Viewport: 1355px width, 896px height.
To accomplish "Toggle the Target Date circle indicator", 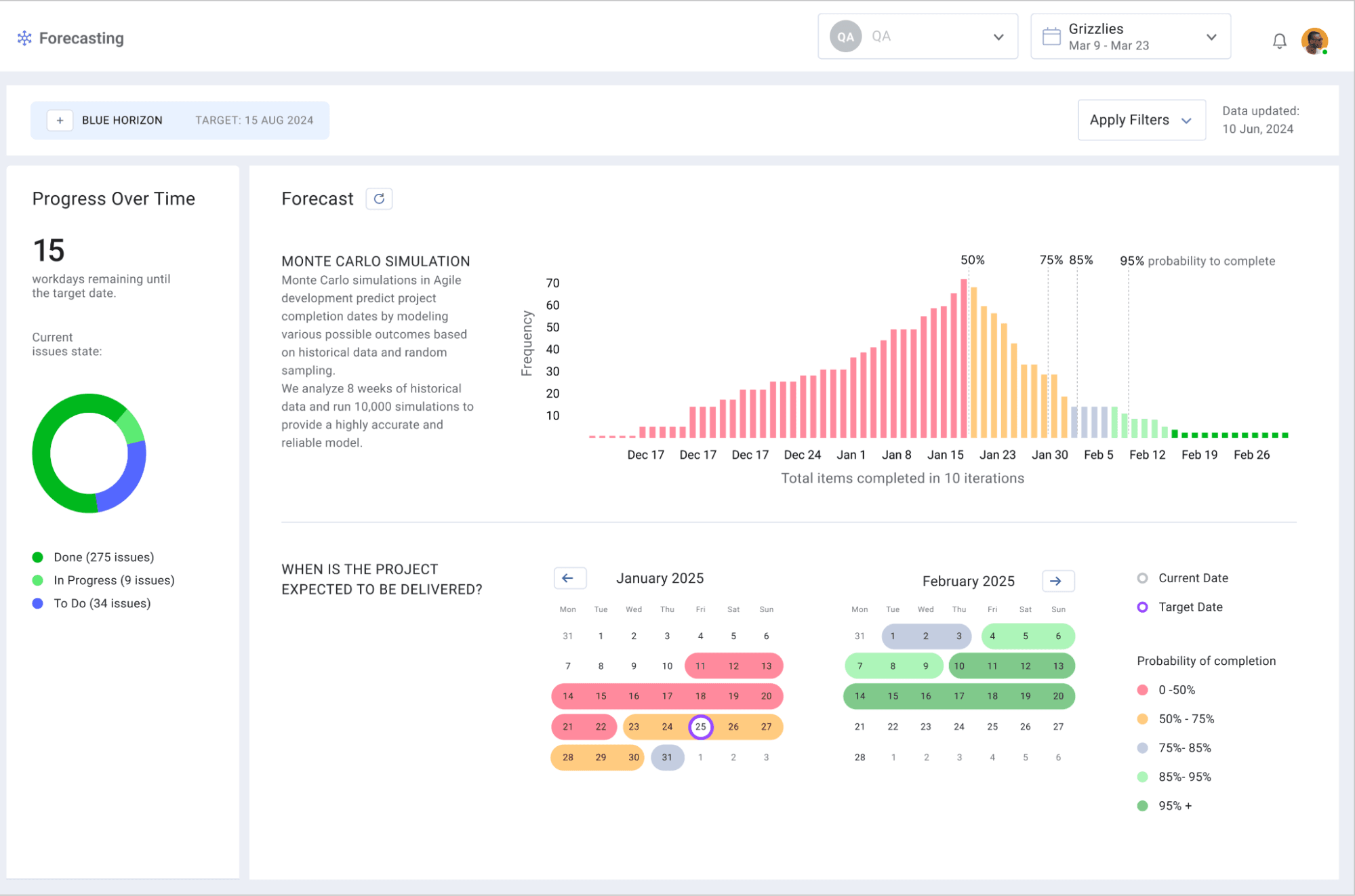I will pyautogui.click(x=1140, y=607).
